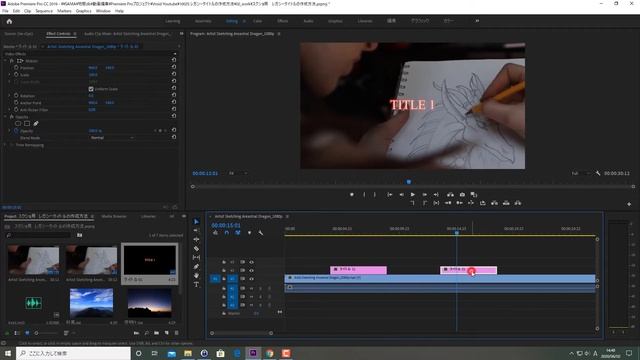640x360 pixels.
Task: Open Program Monitor zoom level dropdown
Action: (x=238, y=173)
